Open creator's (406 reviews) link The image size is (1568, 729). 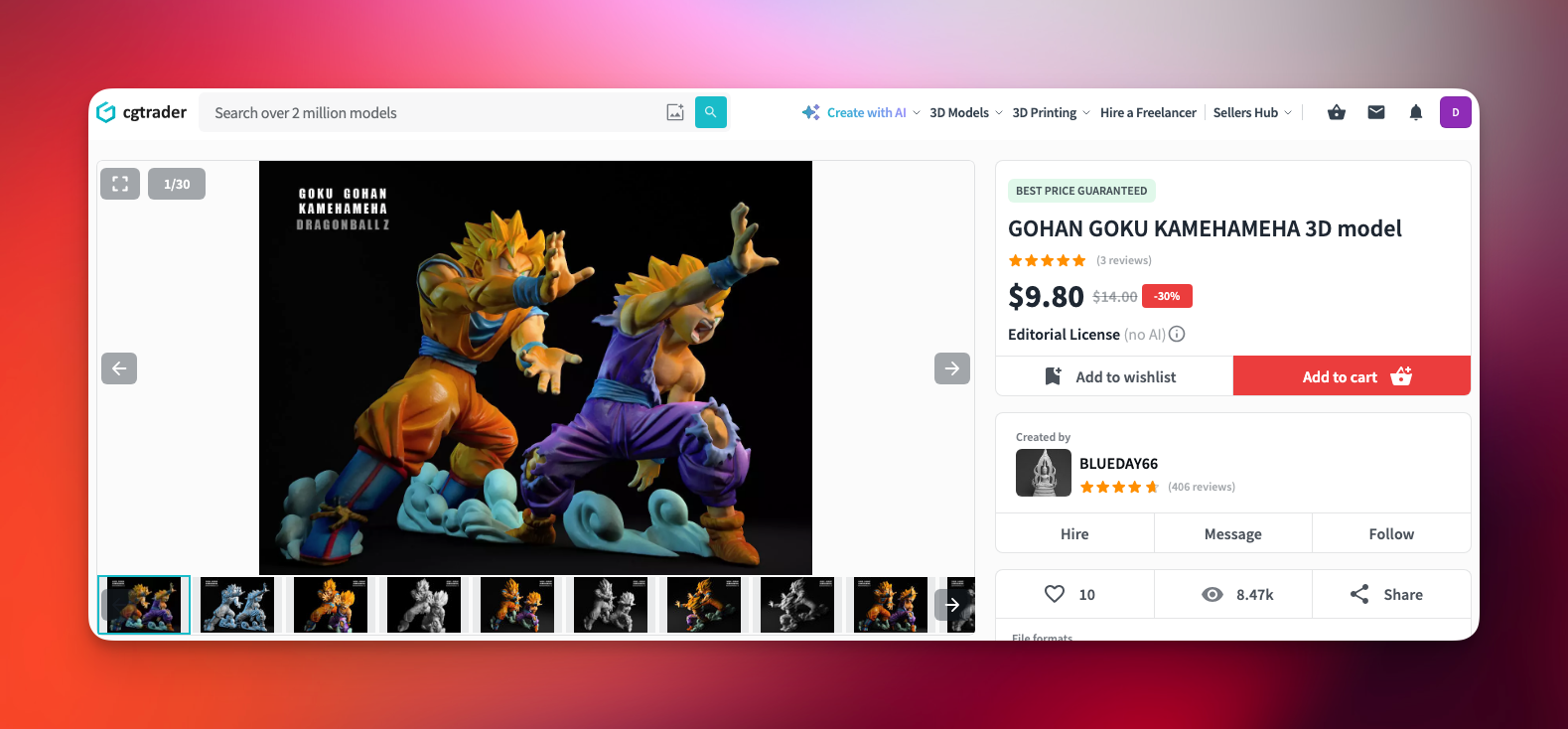pos(1202,487)
